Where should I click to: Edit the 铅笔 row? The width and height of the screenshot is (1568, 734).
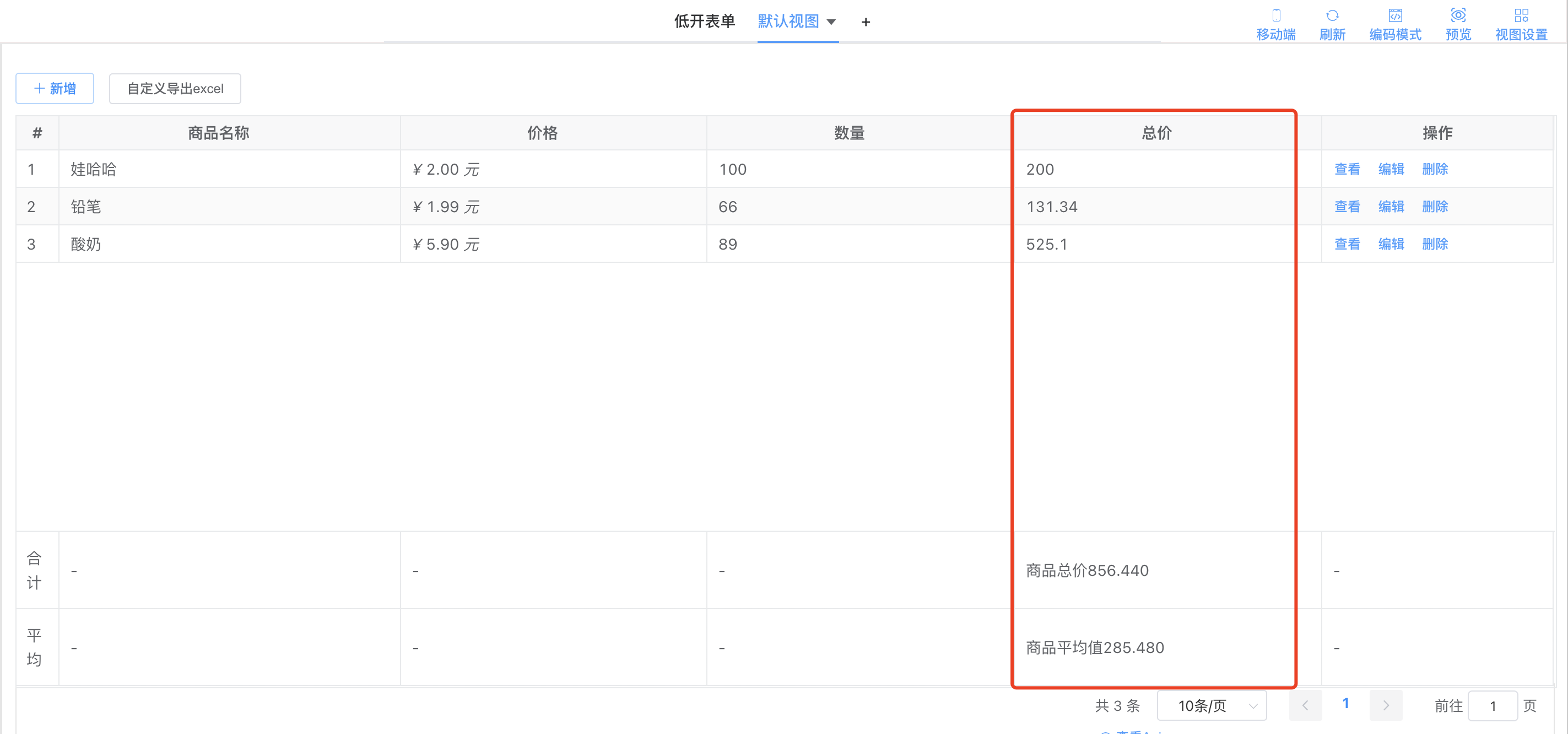click(1391, 207)
